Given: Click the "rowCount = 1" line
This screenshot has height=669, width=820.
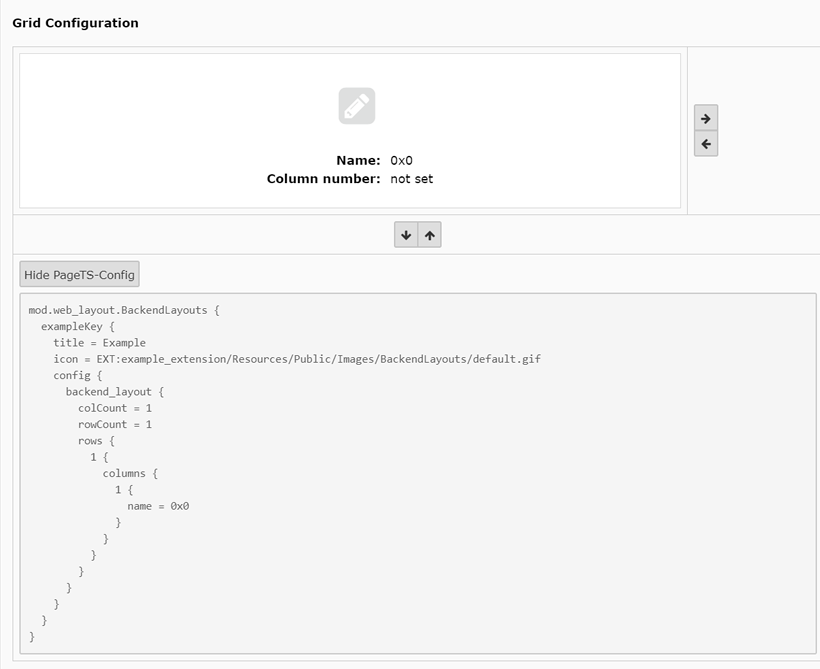Looking at the screenshot, I should coord(115,424).
